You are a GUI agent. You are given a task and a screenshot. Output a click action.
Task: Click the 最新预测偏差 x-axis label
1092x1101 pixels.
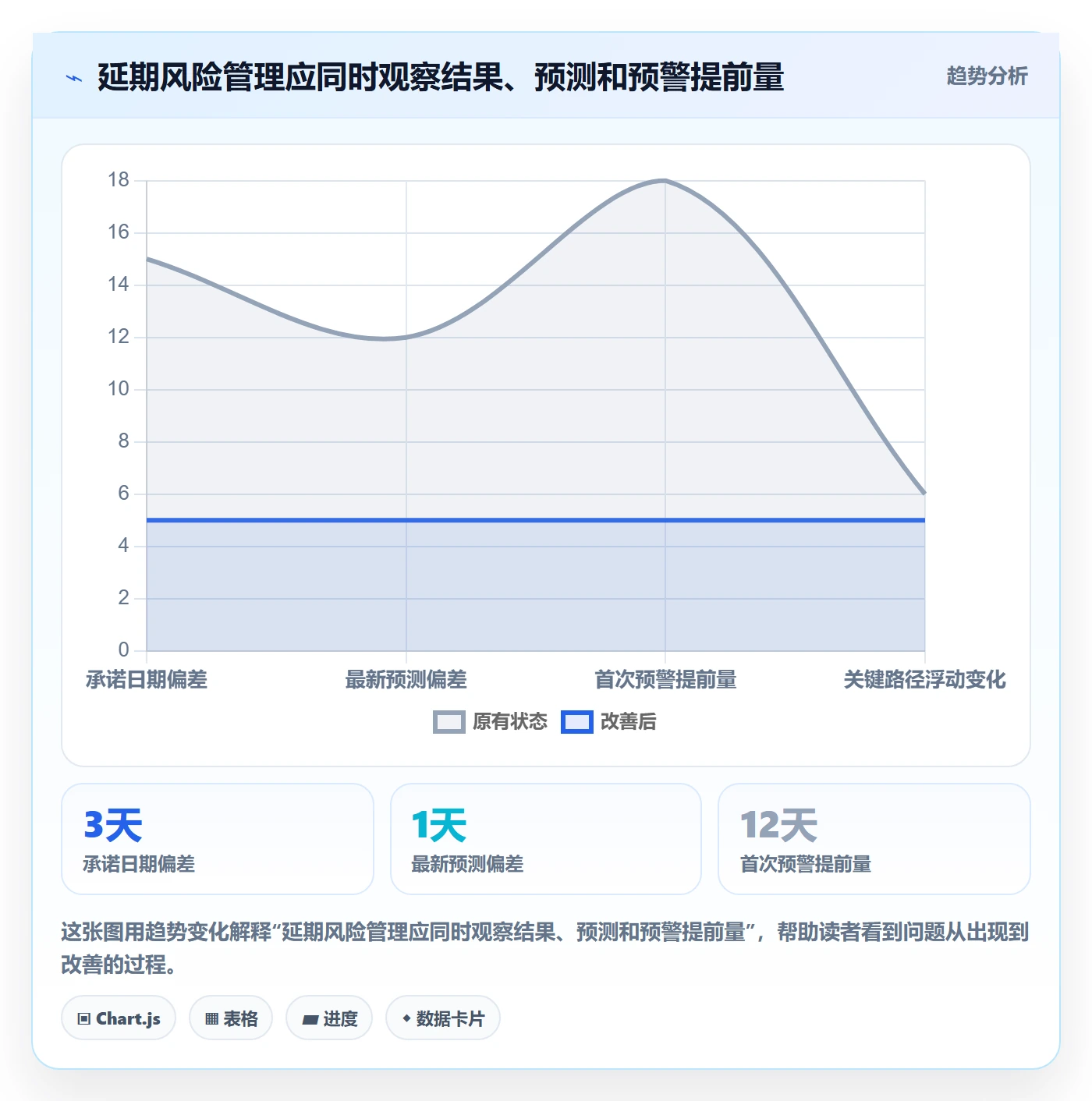pos(406,680)
